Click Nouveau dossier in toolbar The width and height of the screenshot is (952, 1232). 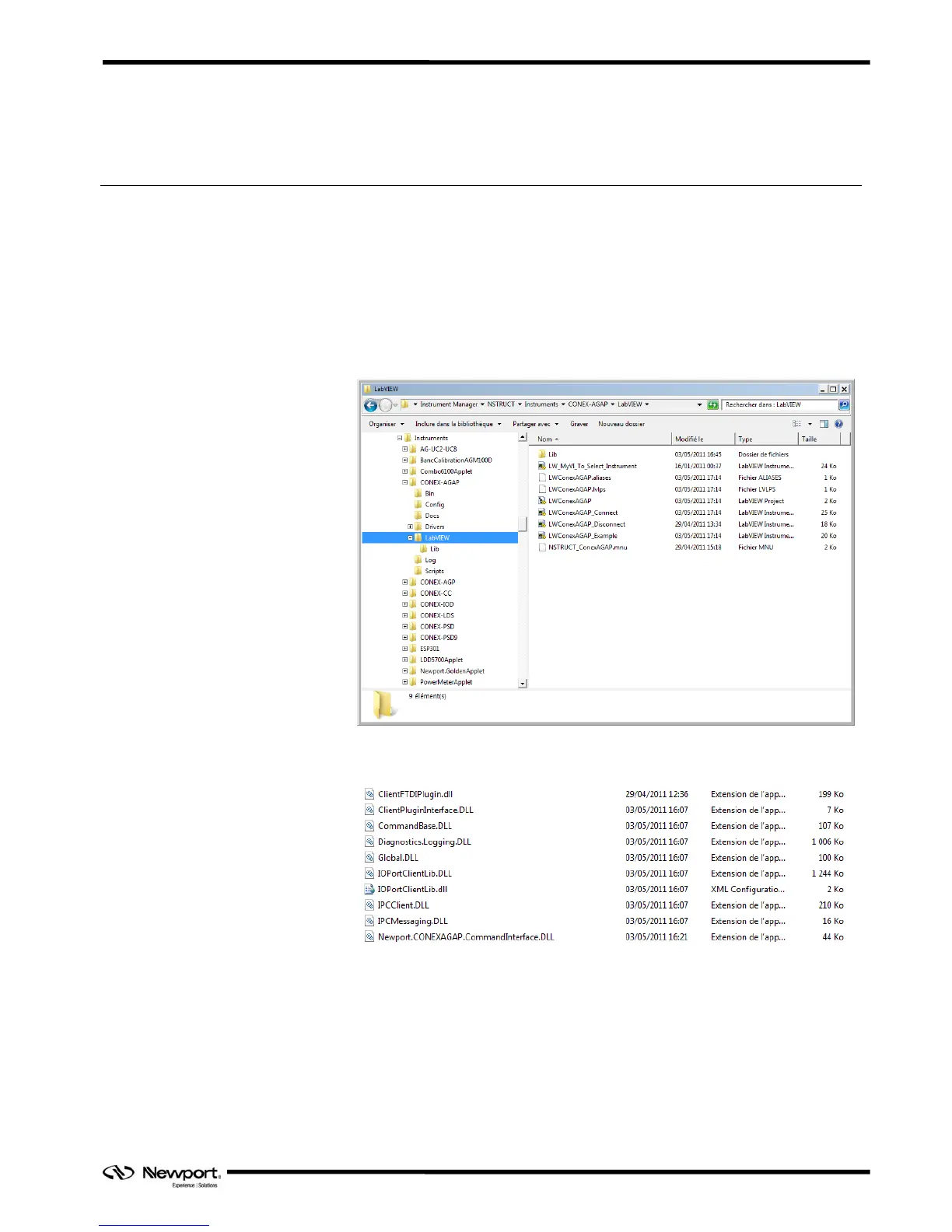coord(621,424)
